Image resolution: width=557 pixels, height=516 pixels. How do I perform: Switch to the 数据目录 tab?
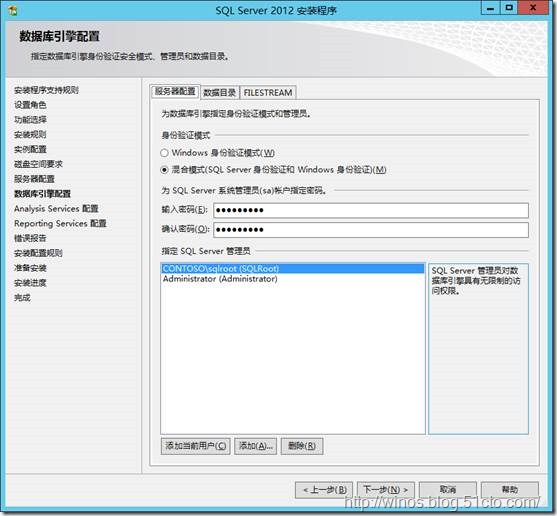point(220,93)
